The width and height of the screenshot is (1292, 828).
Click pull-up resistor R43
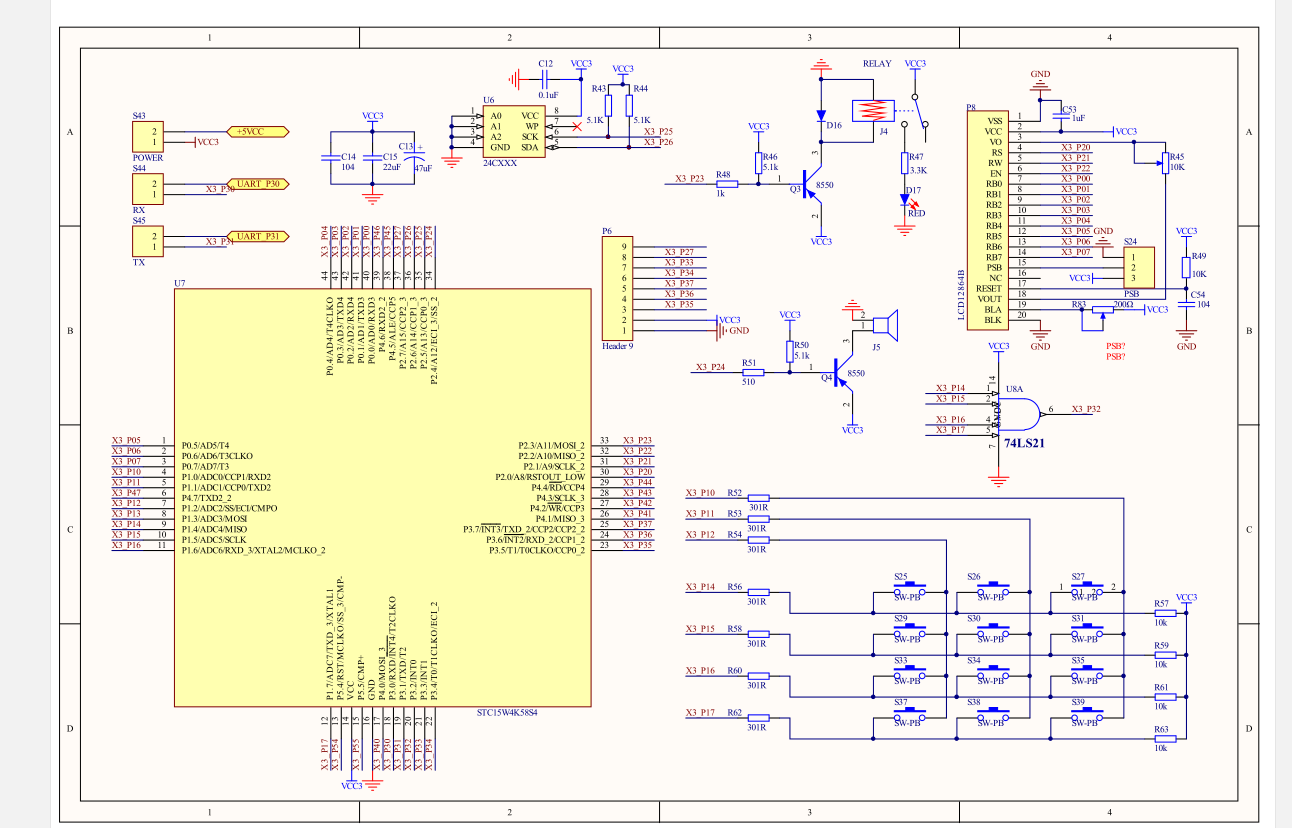pyautogui.click(x=609, y=104)
